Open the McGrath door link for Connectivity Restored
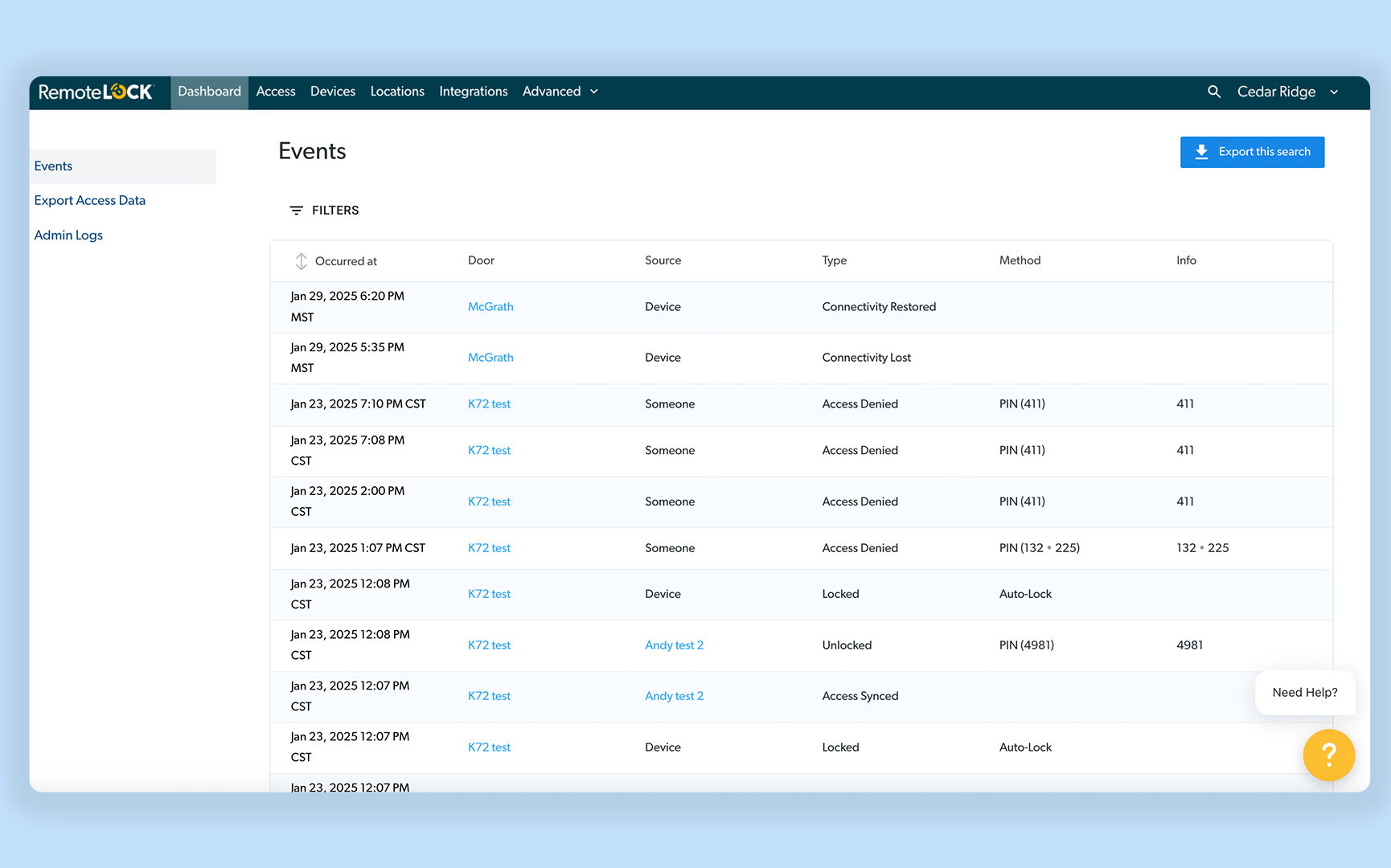 [490, 307]
